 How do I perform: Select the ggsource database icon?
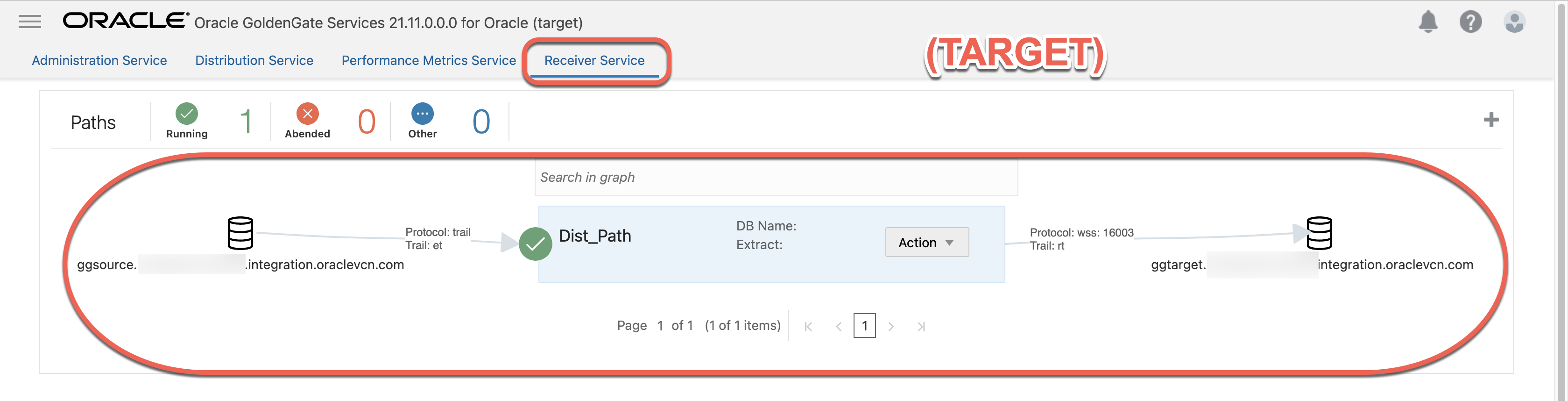(240, 233)
